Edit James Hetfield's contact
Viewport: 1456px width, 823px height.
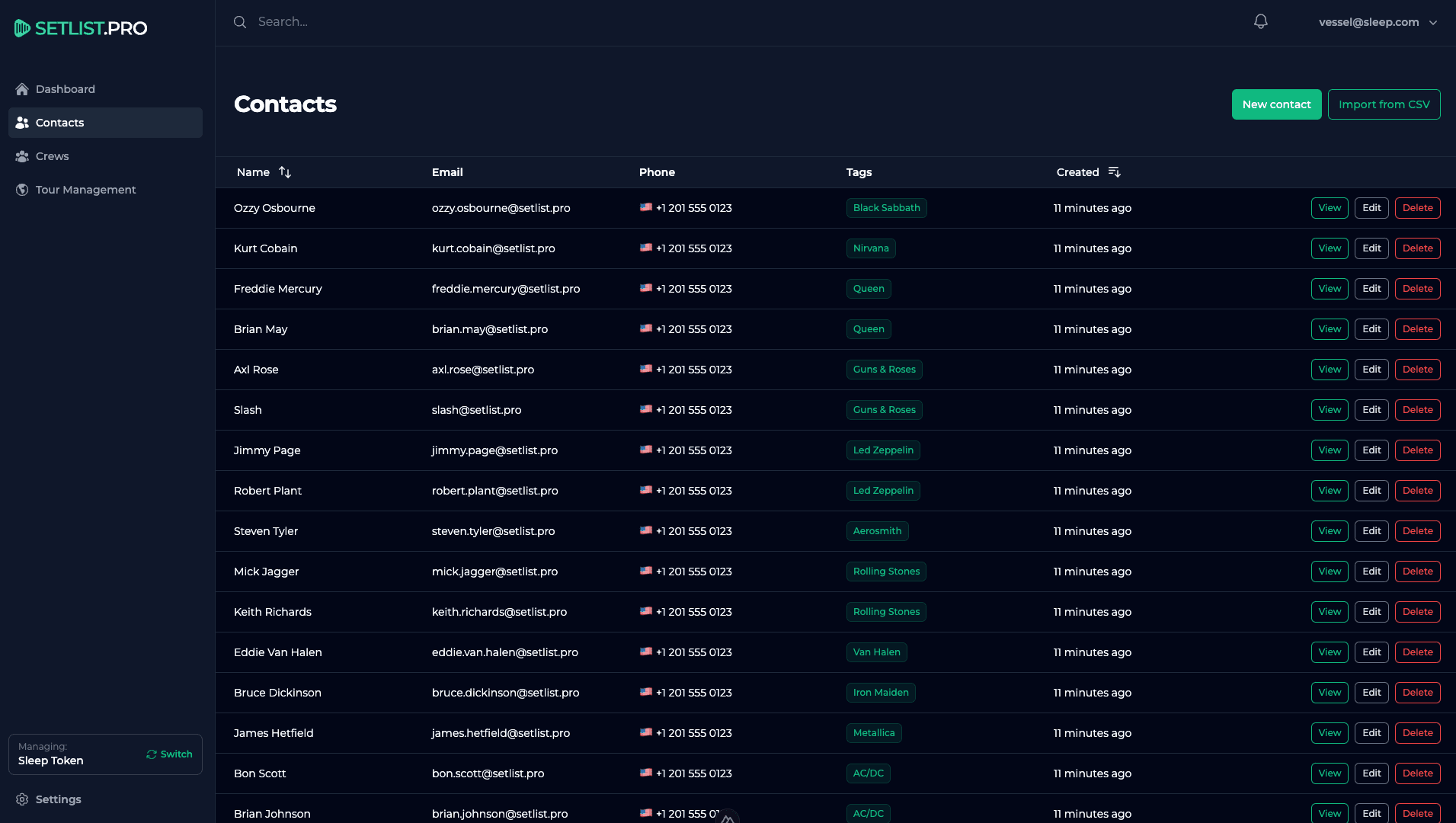click(1371, 733)
